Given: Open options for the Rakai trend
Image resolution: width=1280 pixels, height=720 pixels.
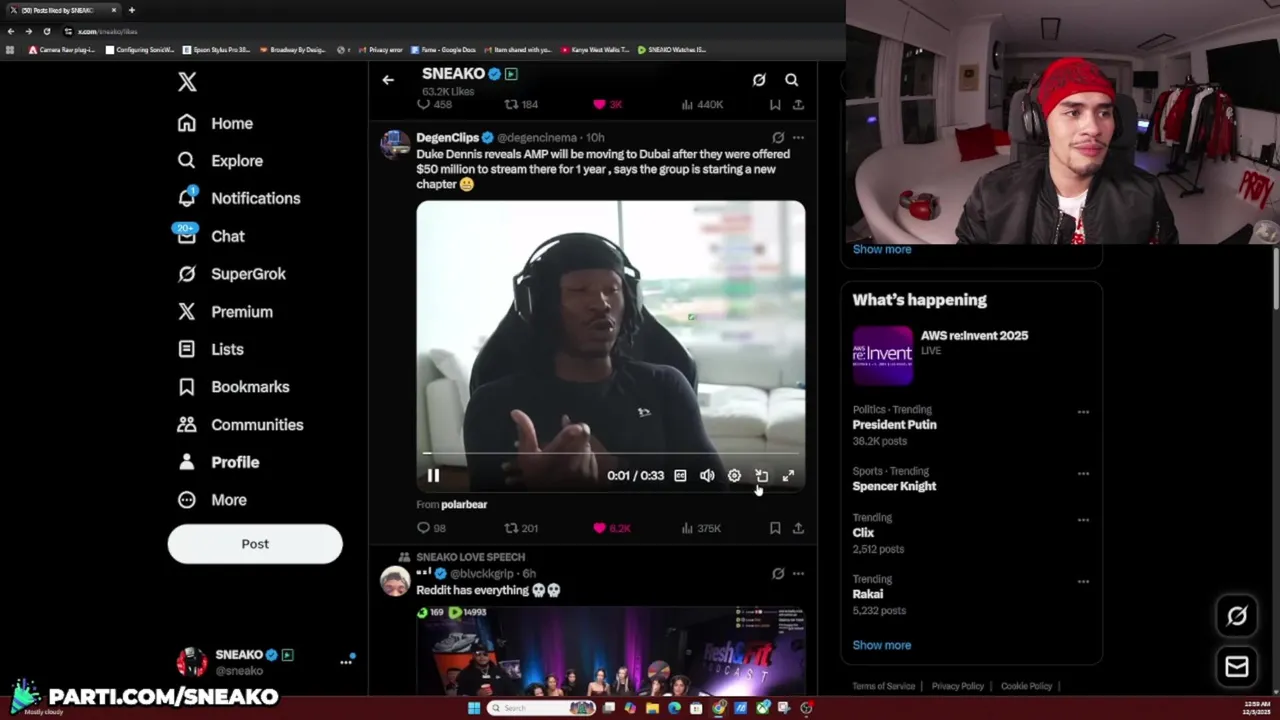Looking at the screenshot, I should (1083, 581).
